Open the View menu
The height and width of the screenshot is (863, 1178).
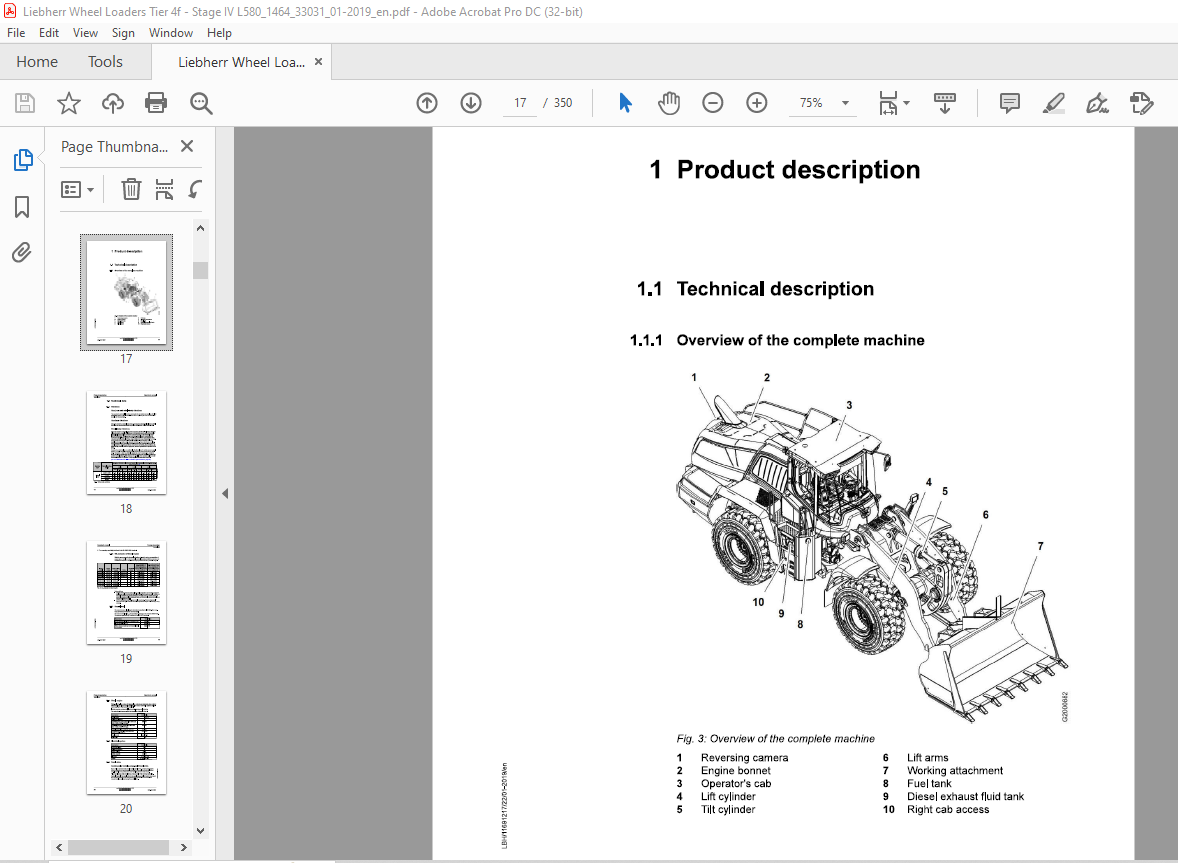85,33
